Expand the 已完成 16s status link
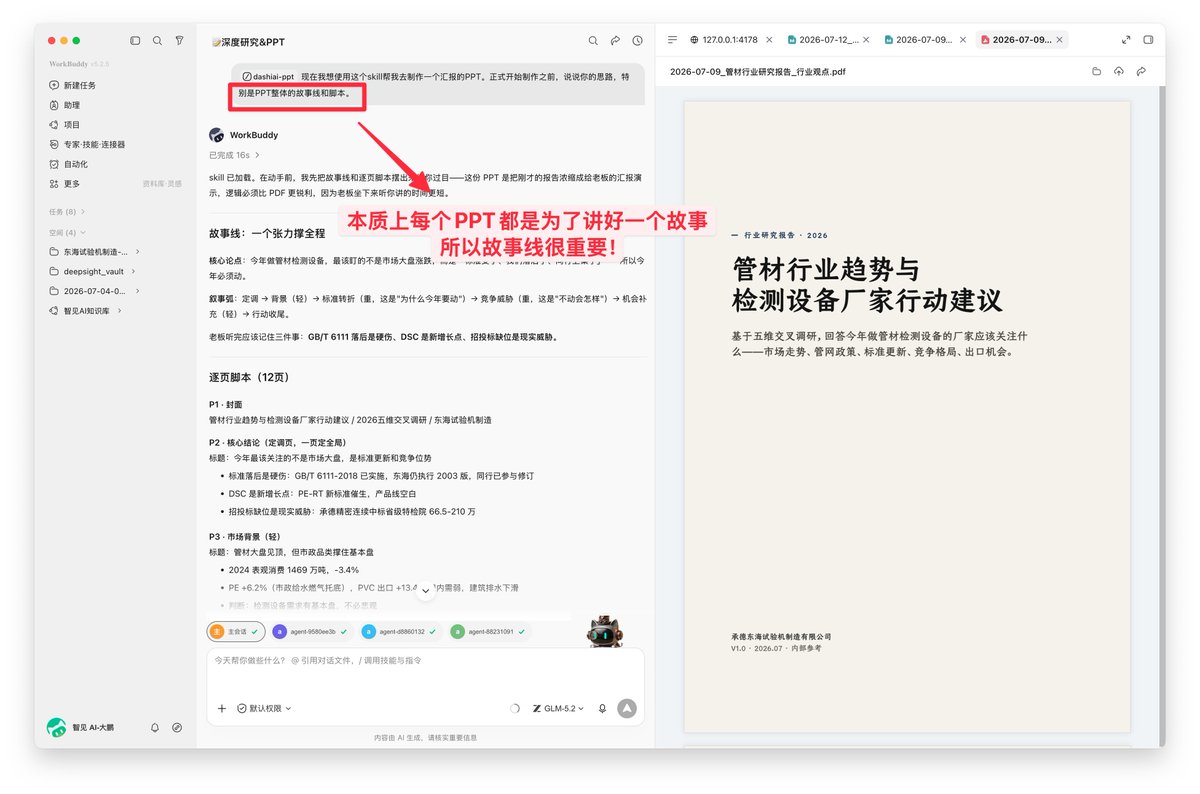Screen dimensions: 1200x794 (234, 155)
